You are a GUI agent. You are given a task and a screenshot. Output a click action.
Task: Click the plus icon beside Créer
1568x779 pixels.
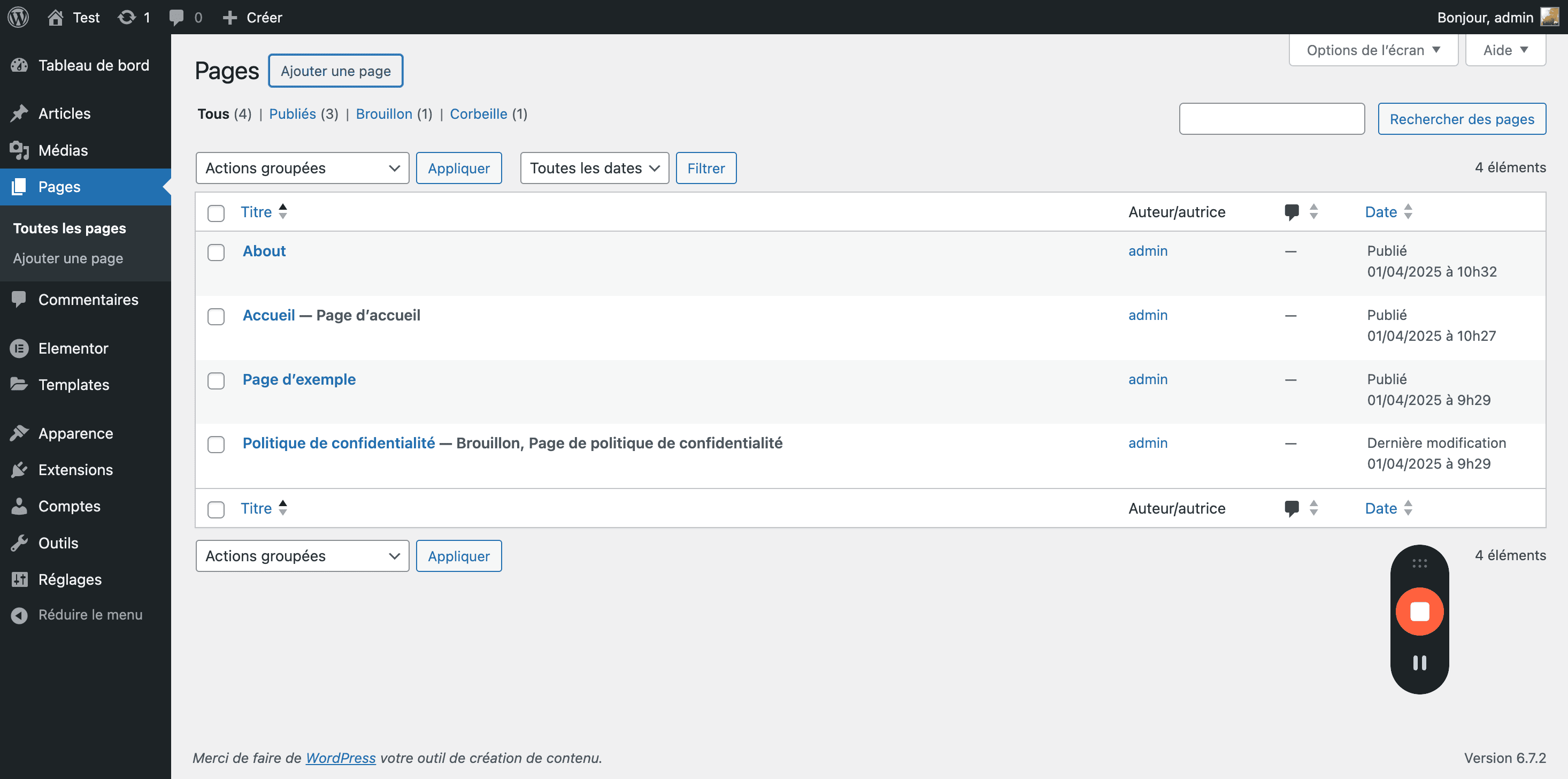click(x=229, y=18)
